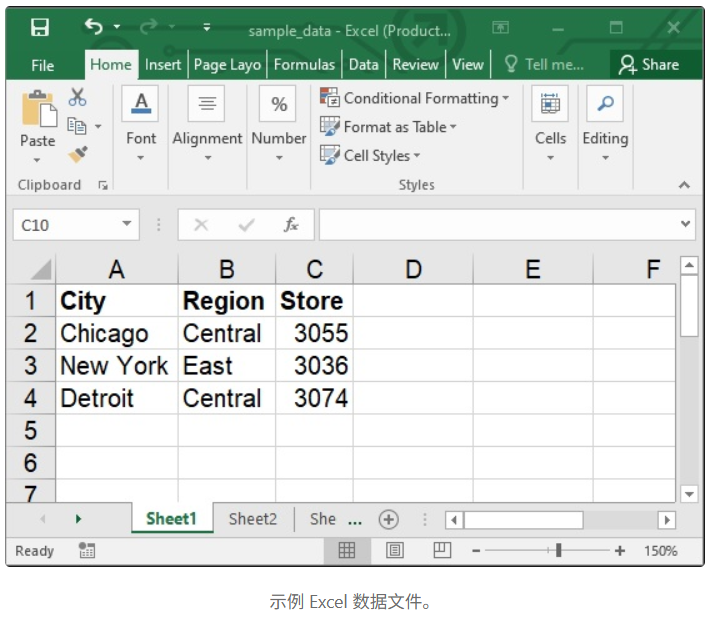The height and width of the screenshot is (619, 711).
Task: Select the Format Painter brush icon
Action: (x=78, y=154)
